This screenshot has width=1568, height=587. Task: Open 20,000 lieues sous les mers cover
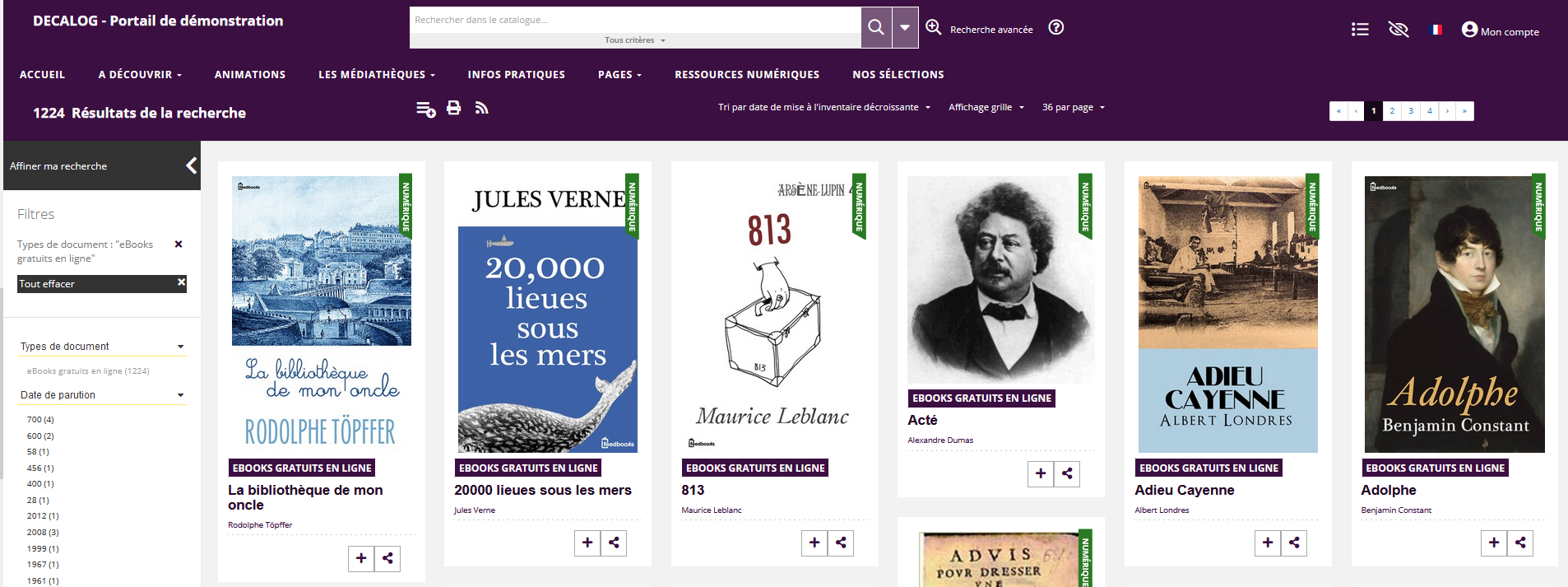(548, 314)
